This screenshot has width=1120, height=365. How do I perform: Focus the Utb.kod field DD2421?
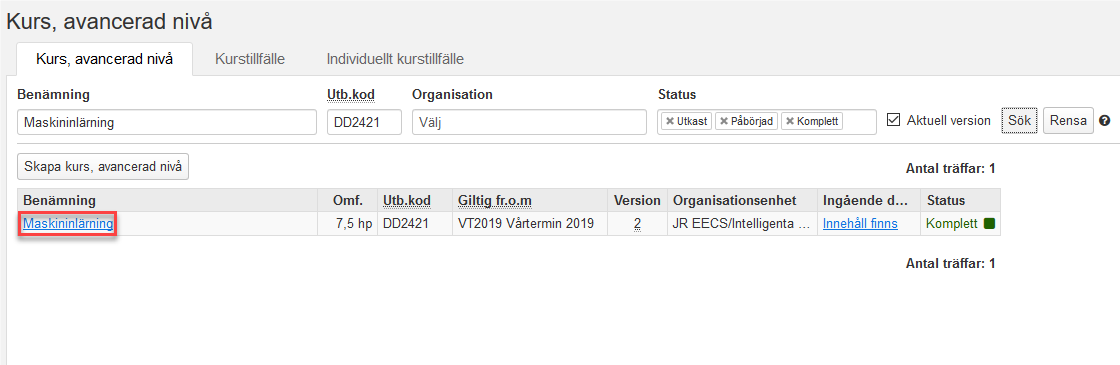pos(364,122)
